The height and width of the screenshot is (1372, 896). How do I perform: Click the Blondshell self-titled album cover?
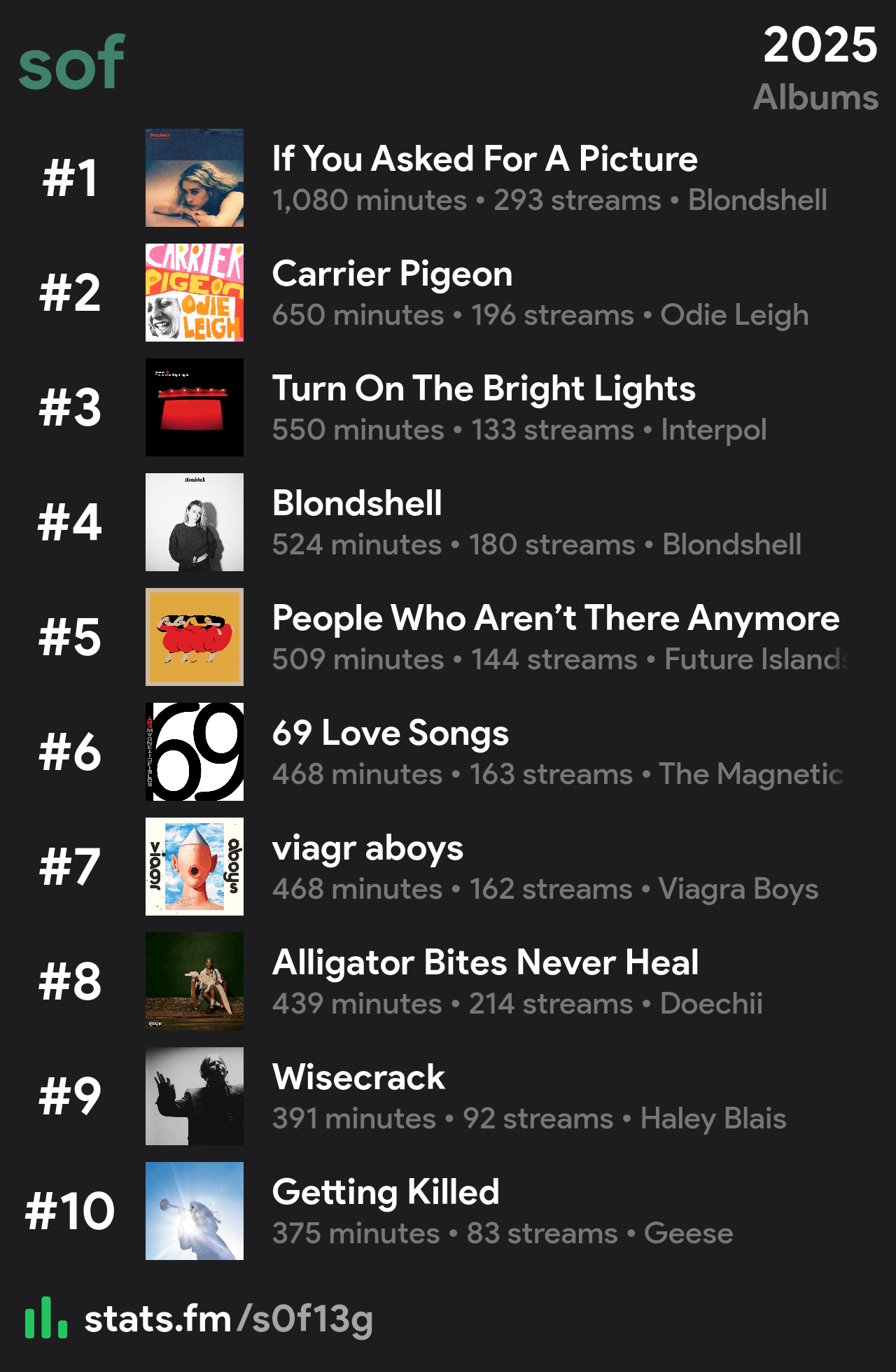click(195, 522)
